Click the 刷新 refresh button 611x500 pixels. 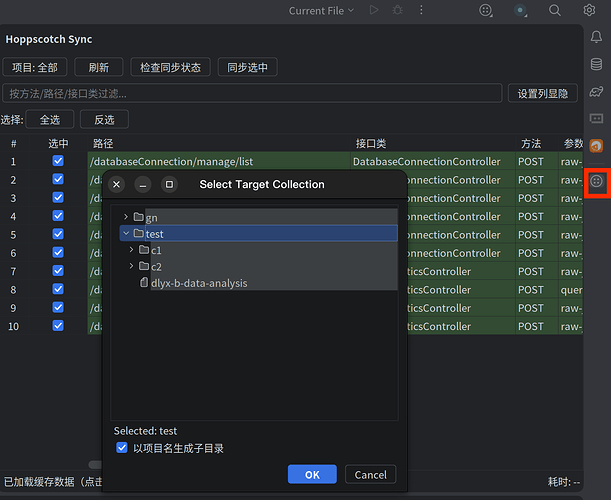pyautogui.click(x=99, y=67)
